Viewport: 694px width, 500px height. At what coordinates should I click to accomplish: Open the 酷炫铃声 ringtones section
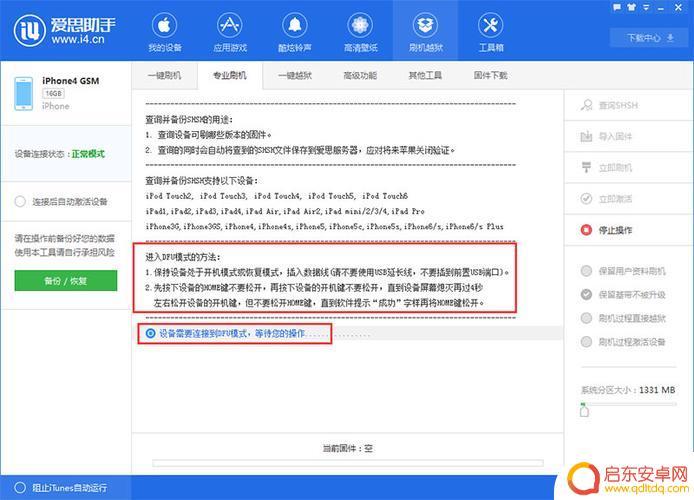(295, 31)
